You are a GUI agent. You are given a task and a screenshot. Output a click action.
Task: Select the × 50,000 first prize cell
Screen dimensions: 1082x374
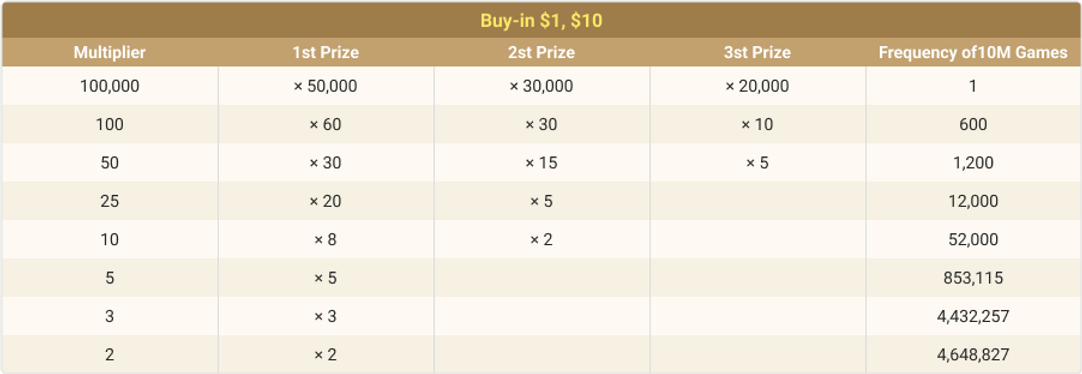tap(326, 86)
